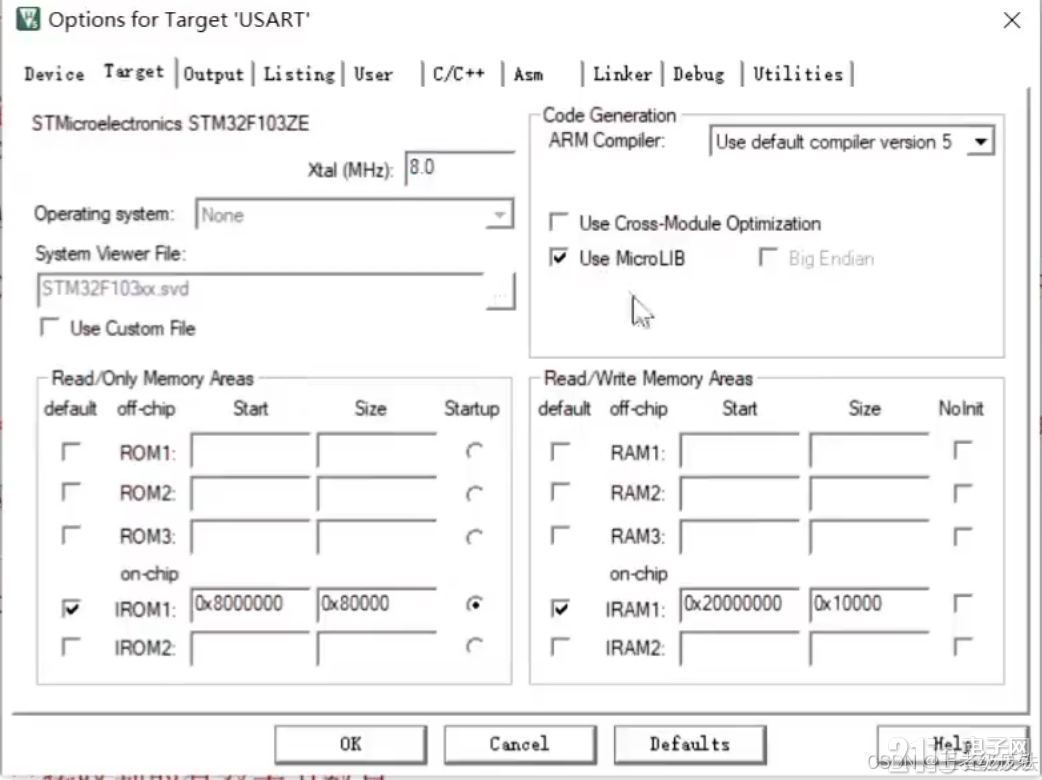This screenshot has width=1042, height=780.
Task: Open the Debug tab
Action: point(698,74)
